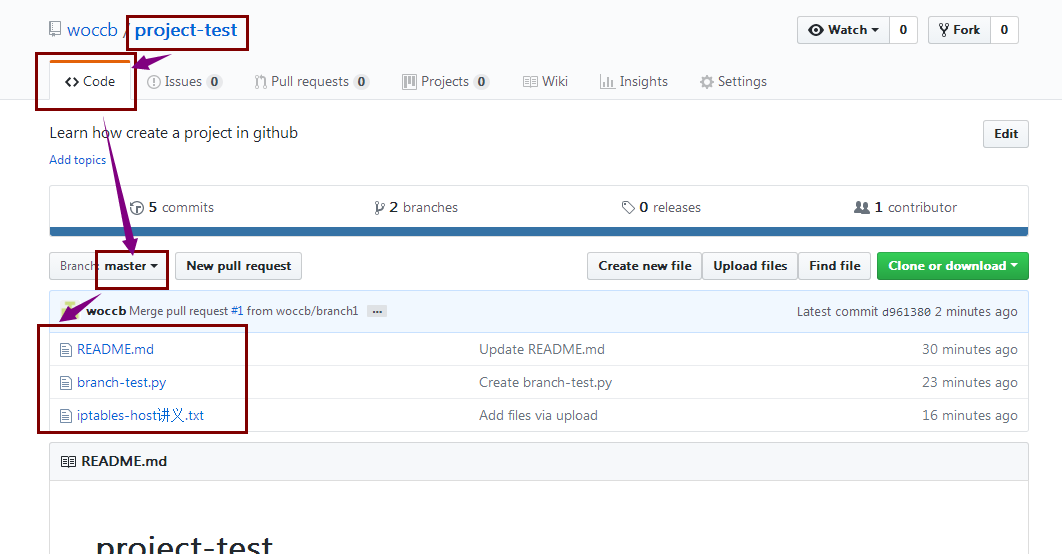Open the Pull requests tab

(x=311, y=81)
